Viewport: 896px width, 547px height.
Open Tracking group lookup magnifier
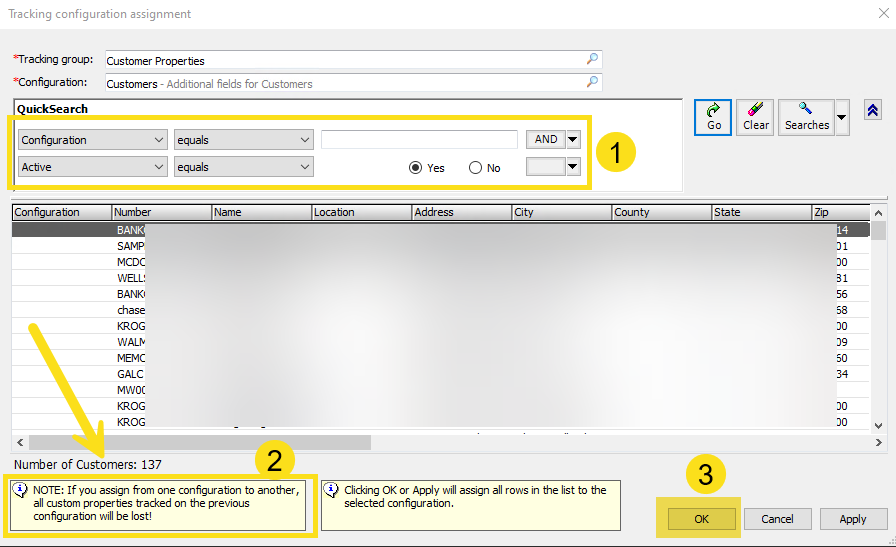[593, 59]
